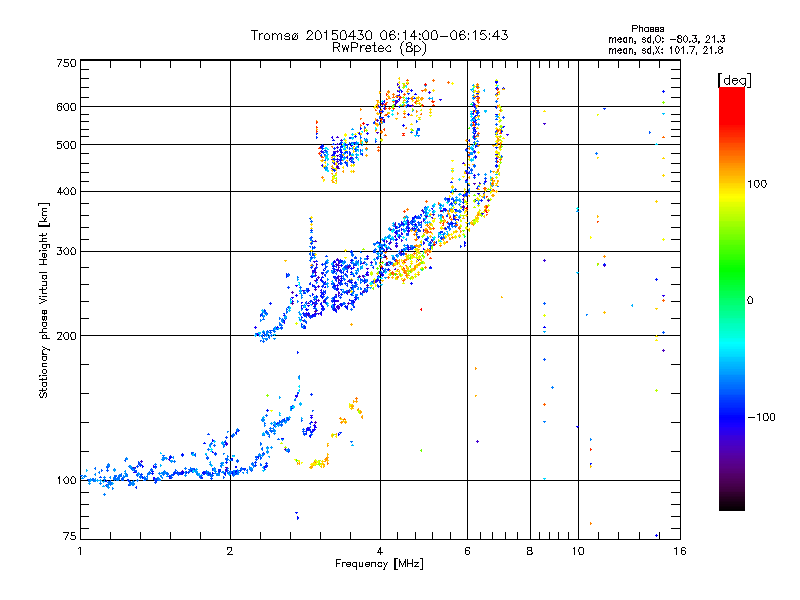The width and height of the screenshot is (800, 600).
Task: Select the 'mean, sd,O: -80.3, 21.3' text
Action: click(x=666, y=40)
